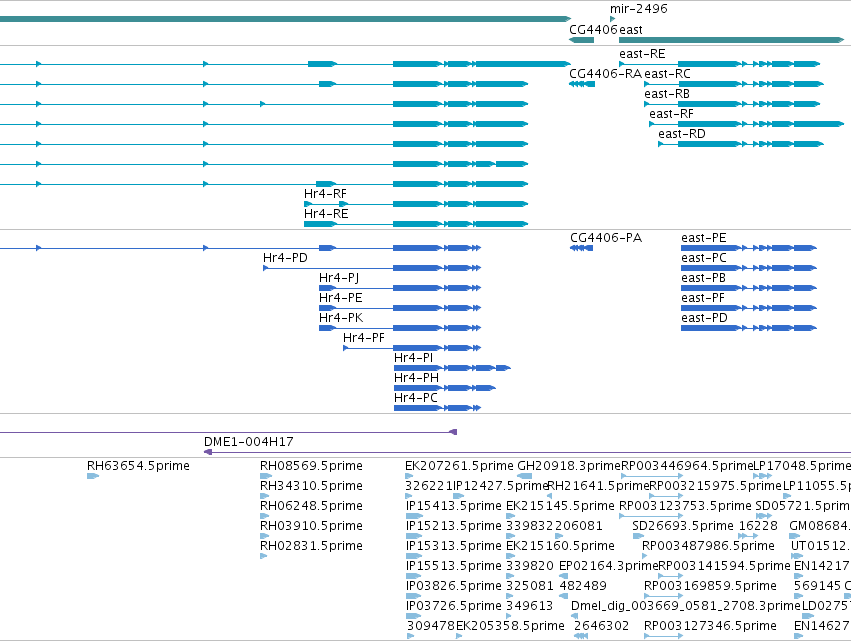Click the RP003141594.5prime EST label
This screenshot has height=641, width=851.
point(724,566)
